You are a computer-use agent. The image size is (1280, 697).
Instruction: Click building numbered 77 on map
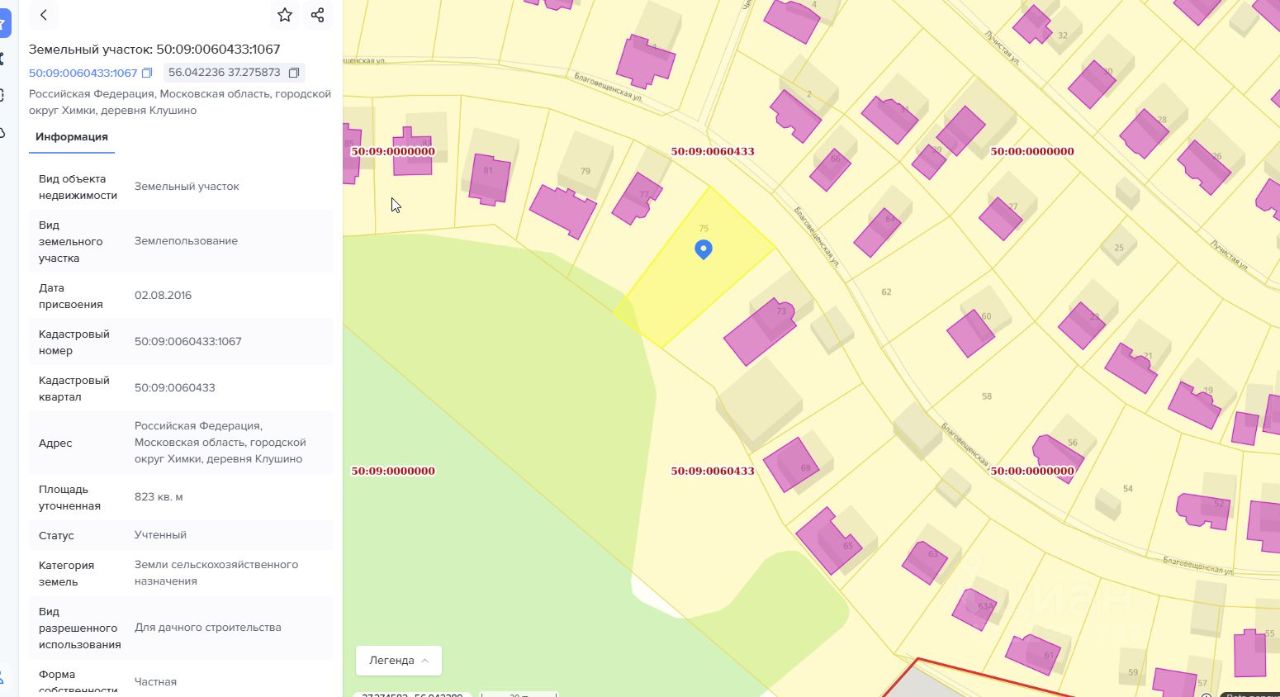[x=637, y=198]
